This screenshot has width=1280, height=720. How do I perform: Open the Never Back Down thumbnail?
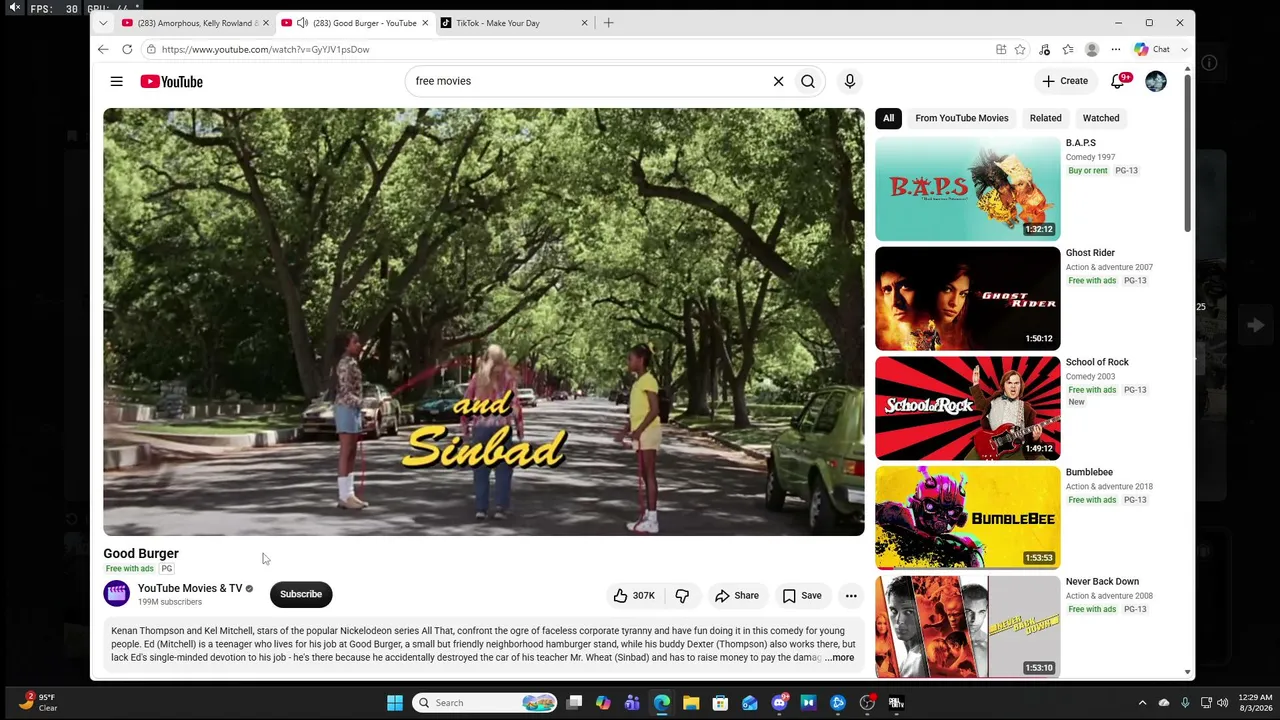[968, 627]
